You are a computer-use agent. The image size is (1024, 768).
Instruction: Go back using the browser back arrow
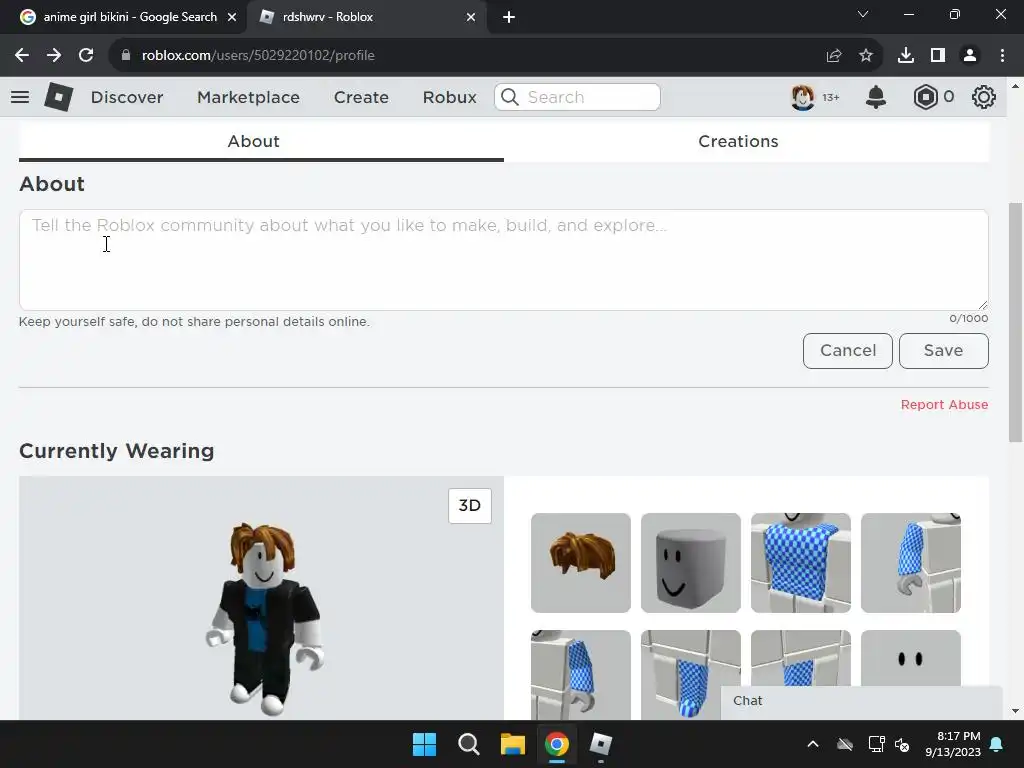tap(22, 56)
